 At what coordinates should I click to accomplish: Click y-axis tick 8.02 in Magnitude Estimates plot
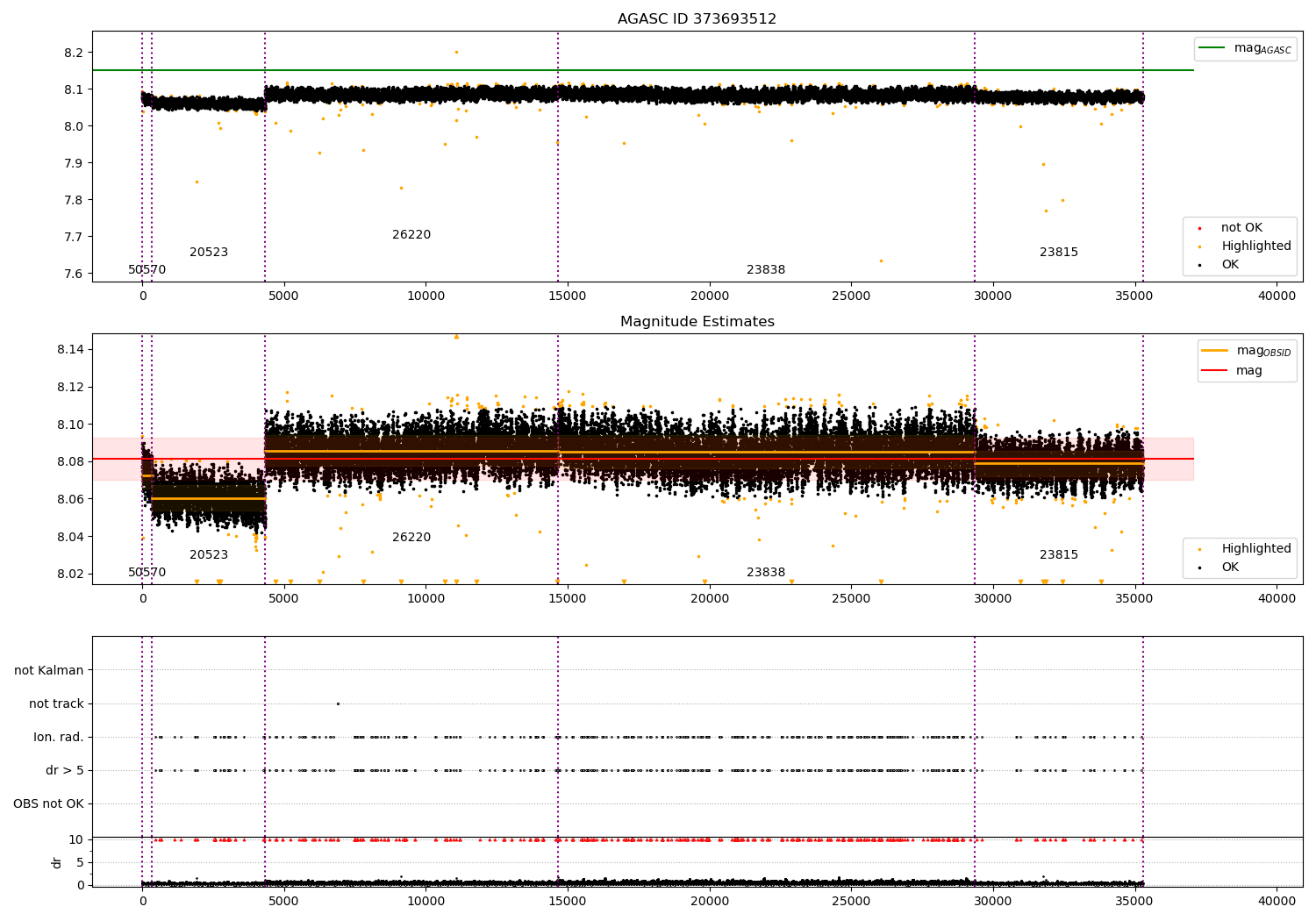pyautogui.click(x=70, y=575)
